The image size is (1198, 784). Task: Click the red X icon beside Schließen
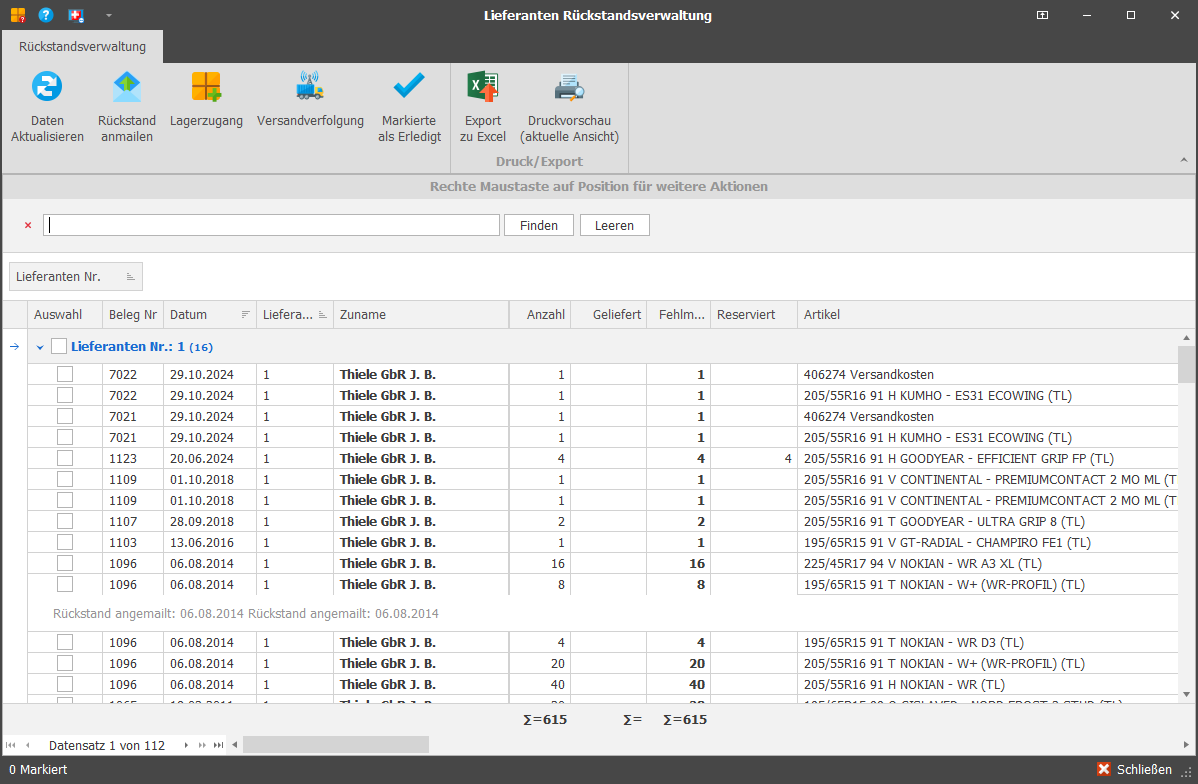point(1104,769)
